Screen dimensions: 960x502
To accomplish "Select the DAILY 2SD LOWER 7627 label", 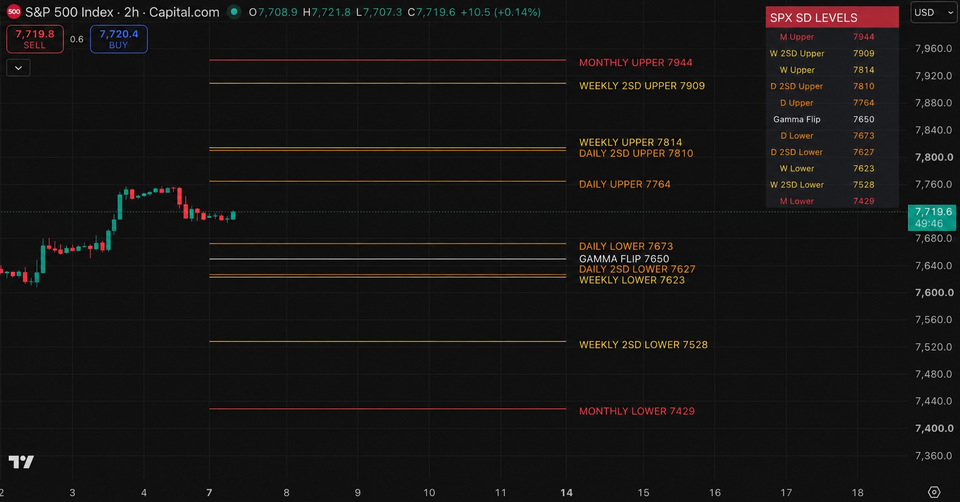I will (637, 269).
